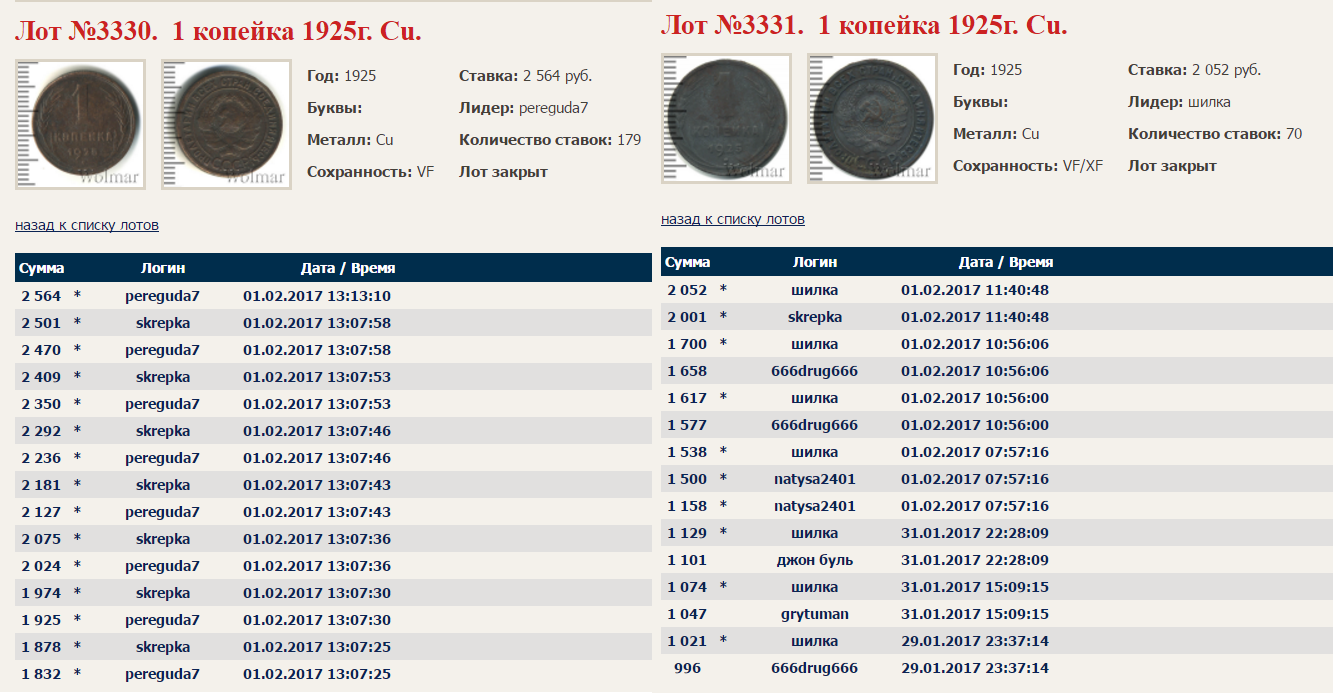
Task: Open the denomination-side coin photo of lot 3330
Action: pyautogui.click(x=80, y=124)
